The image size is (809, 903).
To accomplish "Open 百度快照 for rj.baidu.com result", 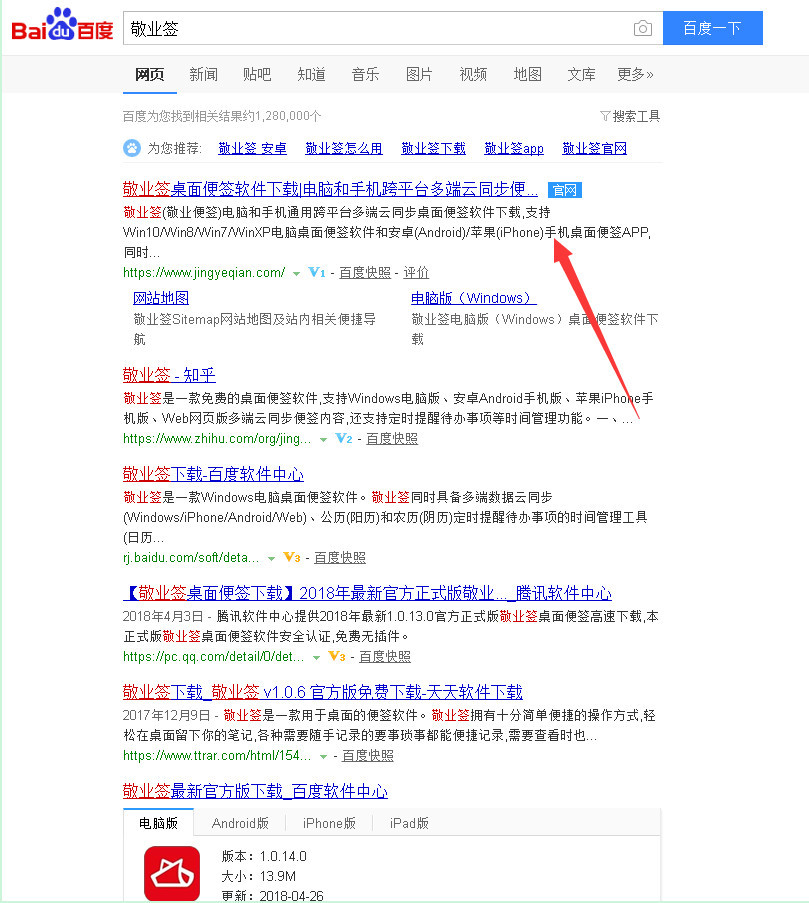I will (x=340, y=557).
